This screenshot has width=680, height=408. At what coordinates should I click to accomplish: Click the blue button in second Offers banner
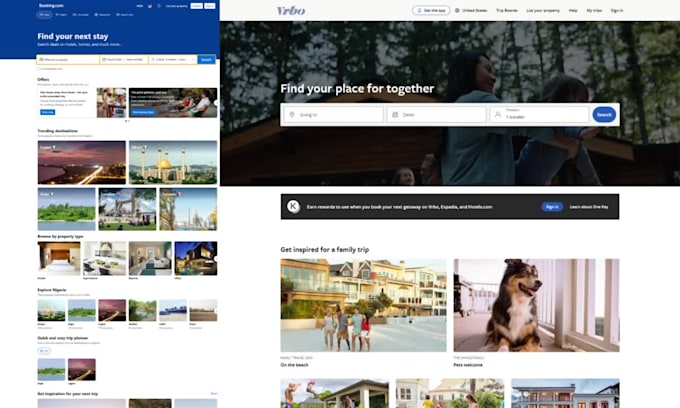(143, 112)
